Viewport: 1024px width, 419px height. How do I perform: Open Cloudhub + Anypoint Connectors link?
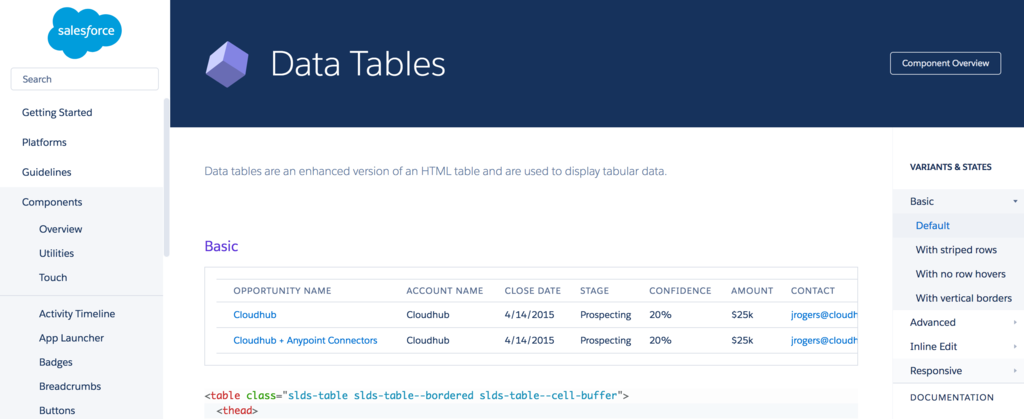(305, 341)
